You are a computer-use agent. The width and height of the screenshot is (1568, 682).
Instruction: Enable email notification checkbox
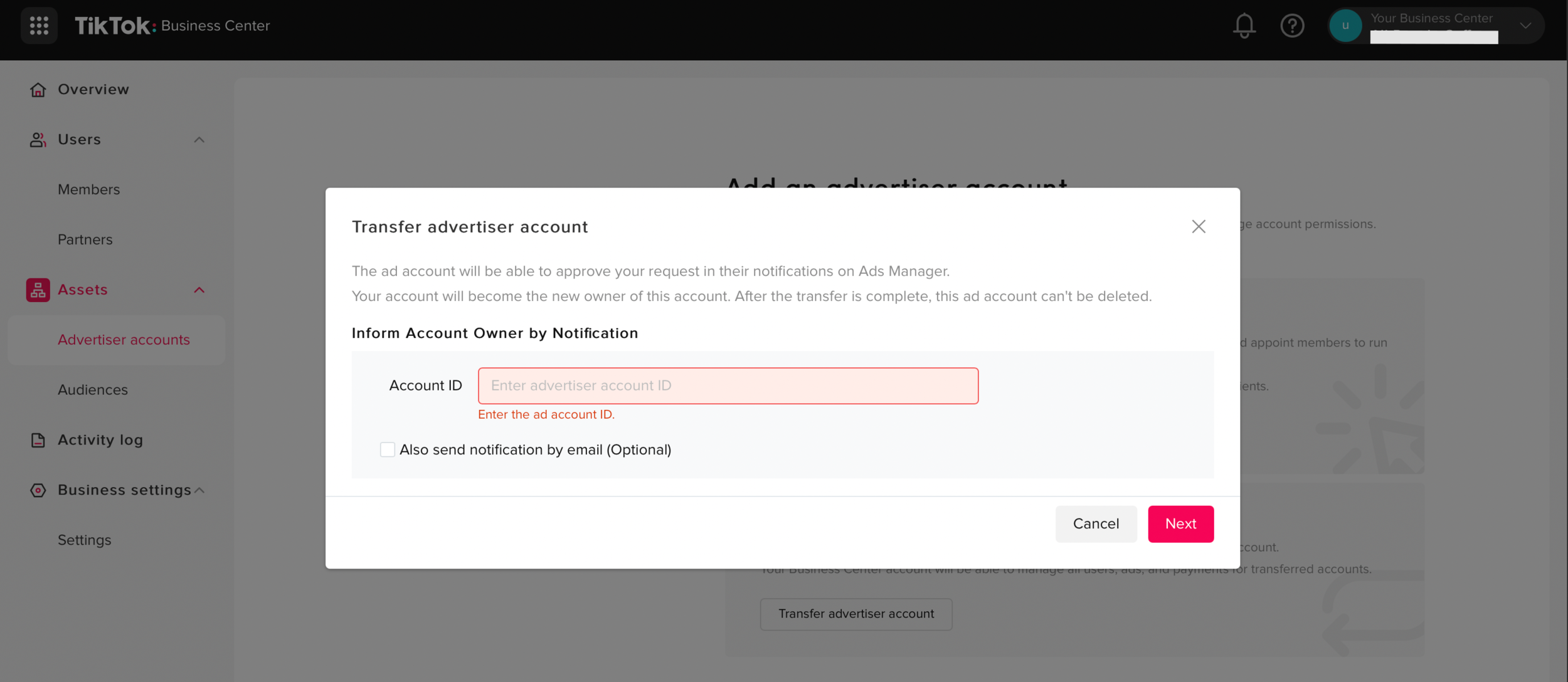tap(387, 449)
